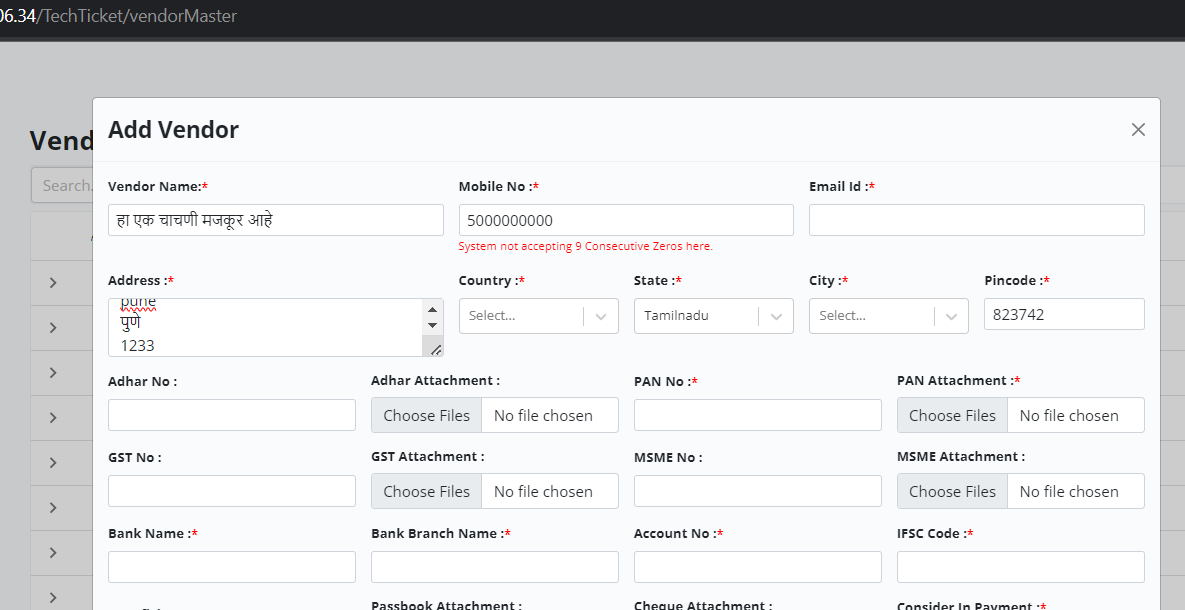Choose Files for PAN Attachment

952,416
